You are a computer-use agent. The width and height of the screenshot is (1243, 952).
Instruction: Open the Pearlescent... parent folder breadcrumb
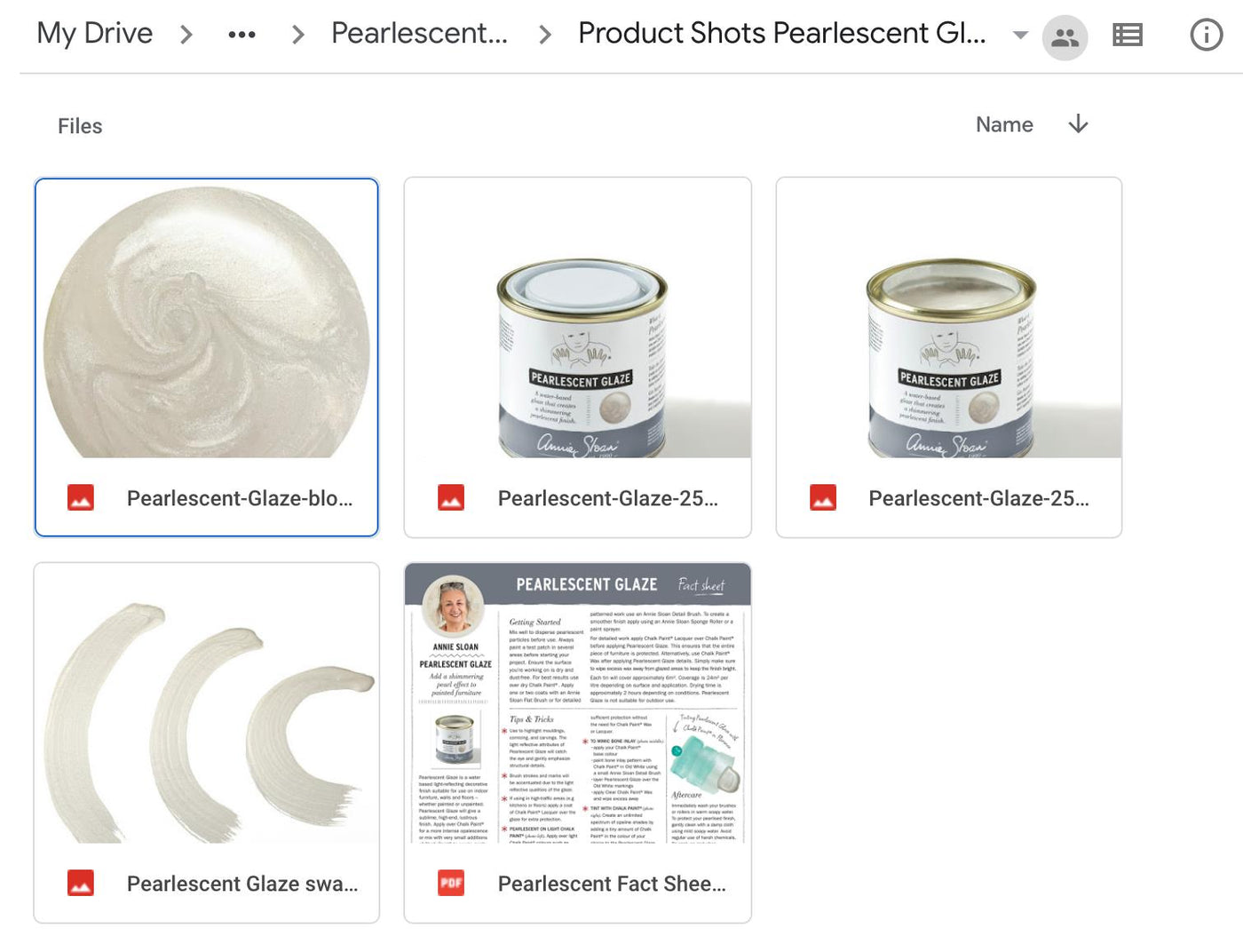[x=419, y=34]
